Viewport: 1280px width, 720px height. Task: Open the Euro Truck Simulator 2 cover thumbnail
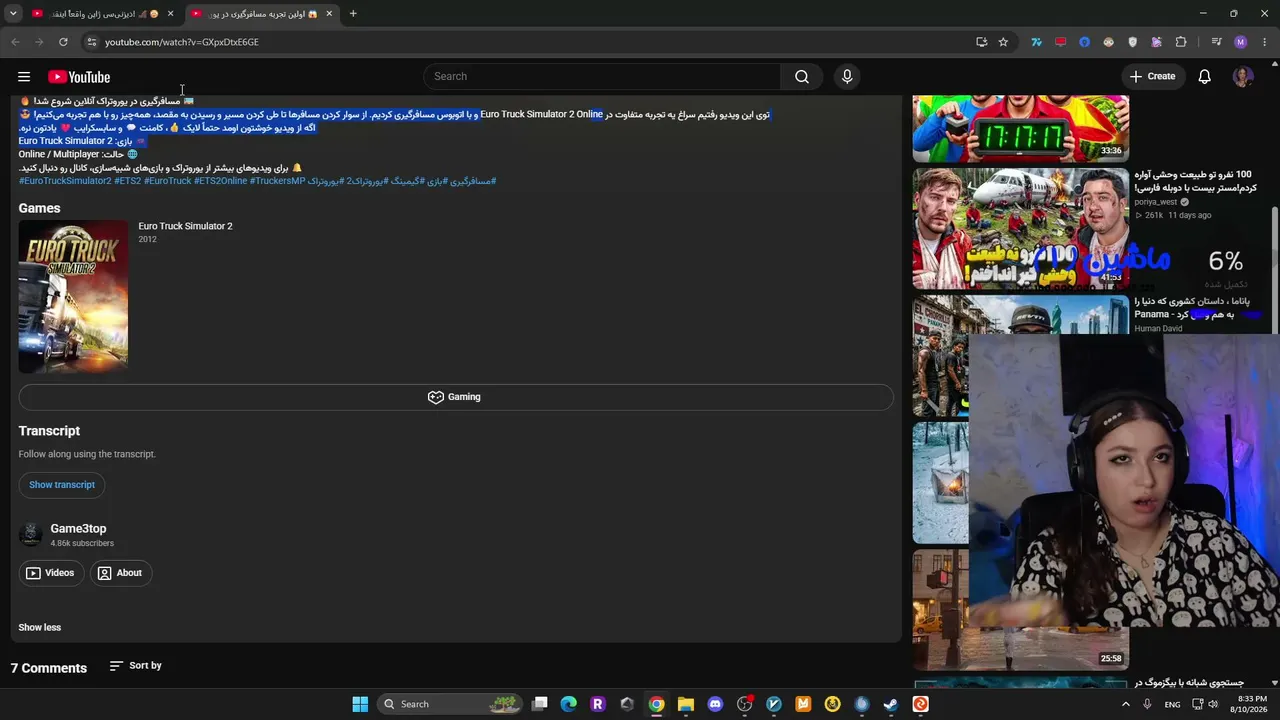[73, 296]
